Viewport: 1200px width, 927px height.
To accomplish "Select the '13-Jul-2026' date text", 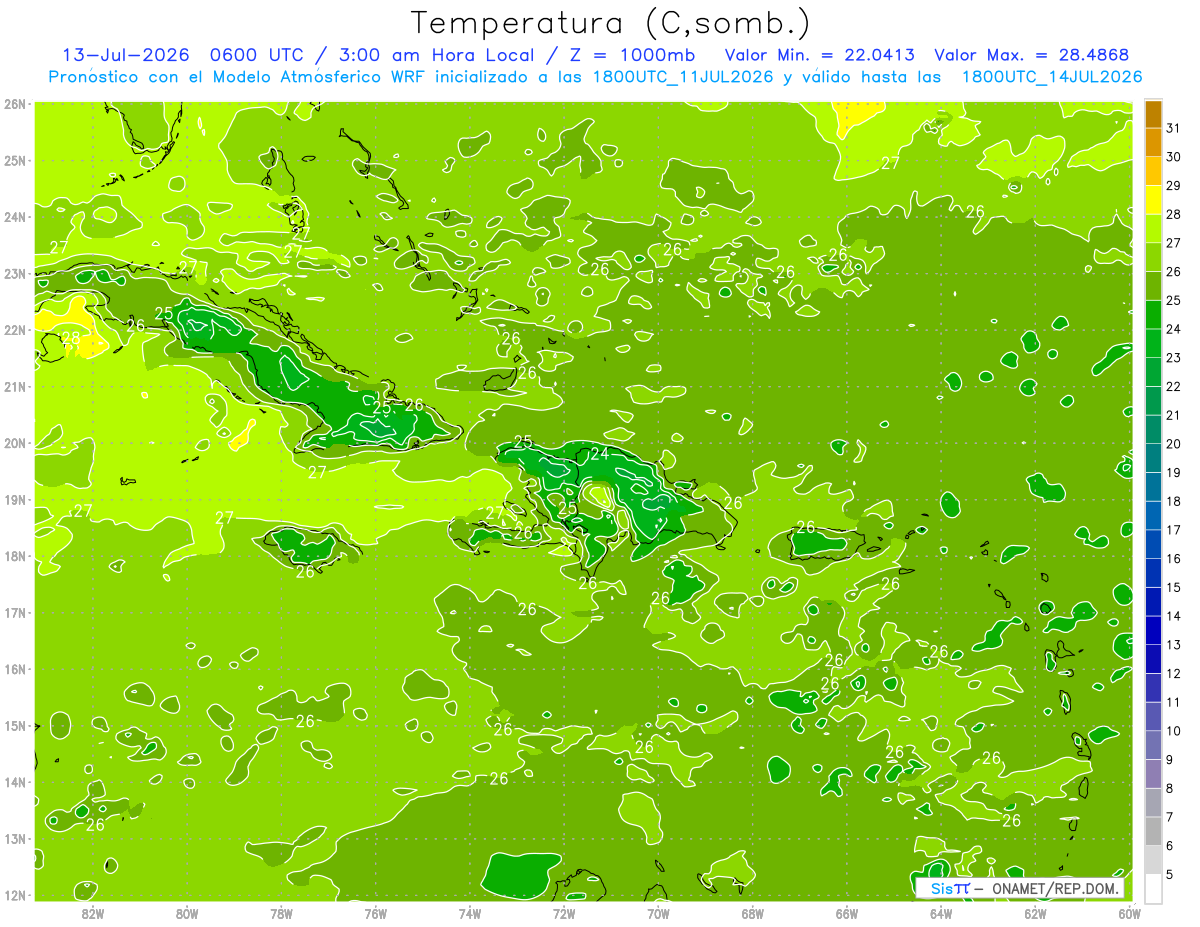I will point(126,55).
